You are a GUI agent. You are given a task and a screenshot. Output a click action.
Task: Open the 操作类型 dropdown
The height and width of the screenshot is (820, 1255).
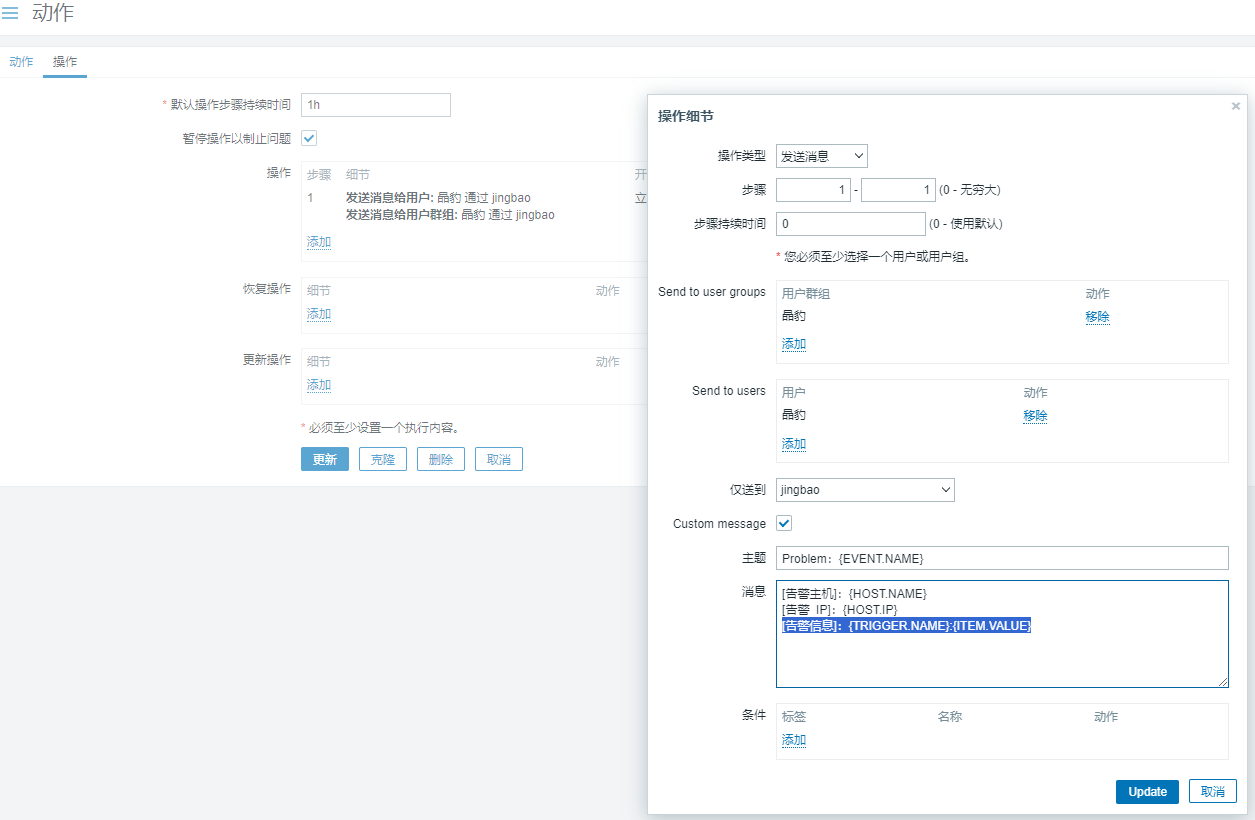(821, 156)
